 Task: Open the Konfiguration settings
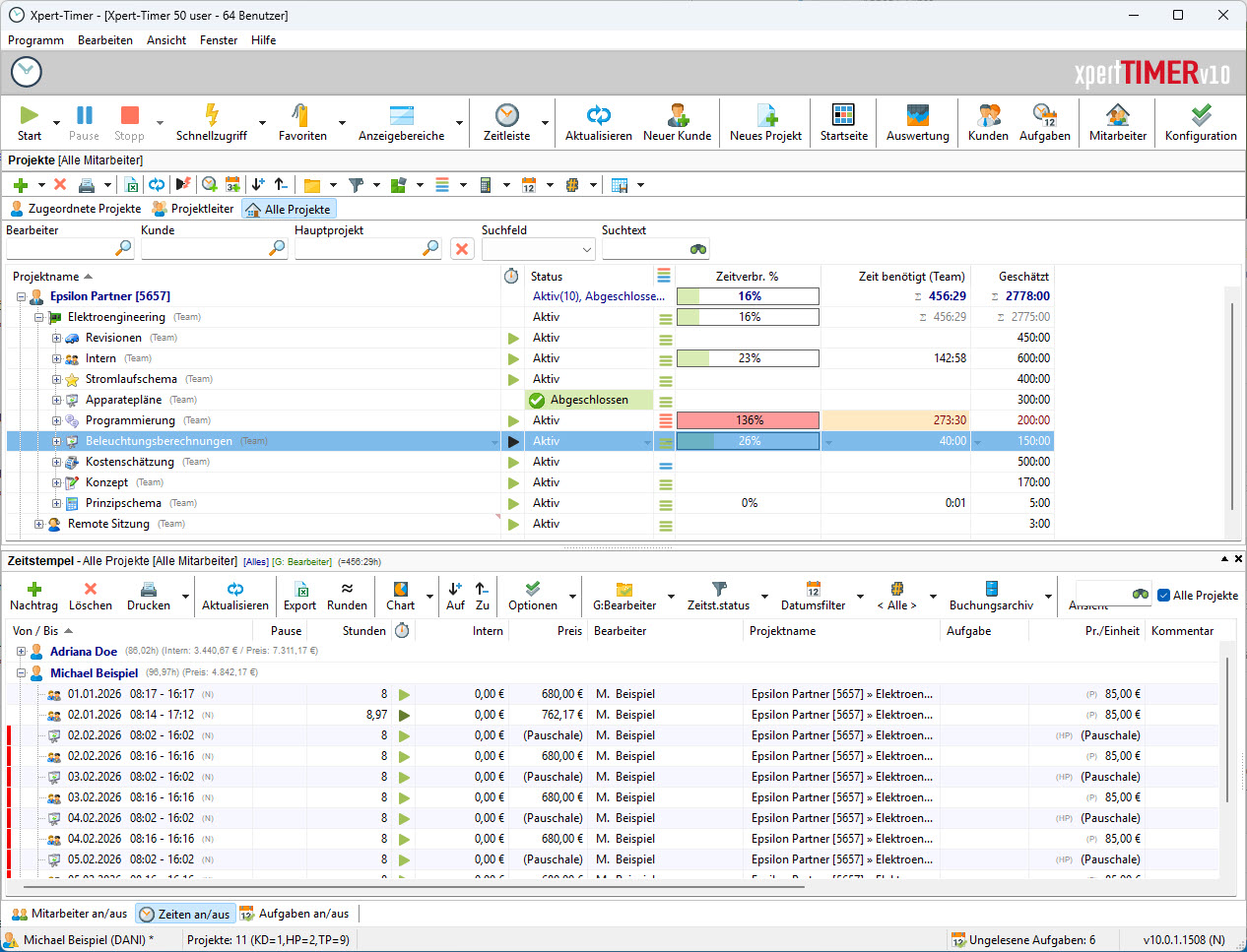coord(1201,123)
